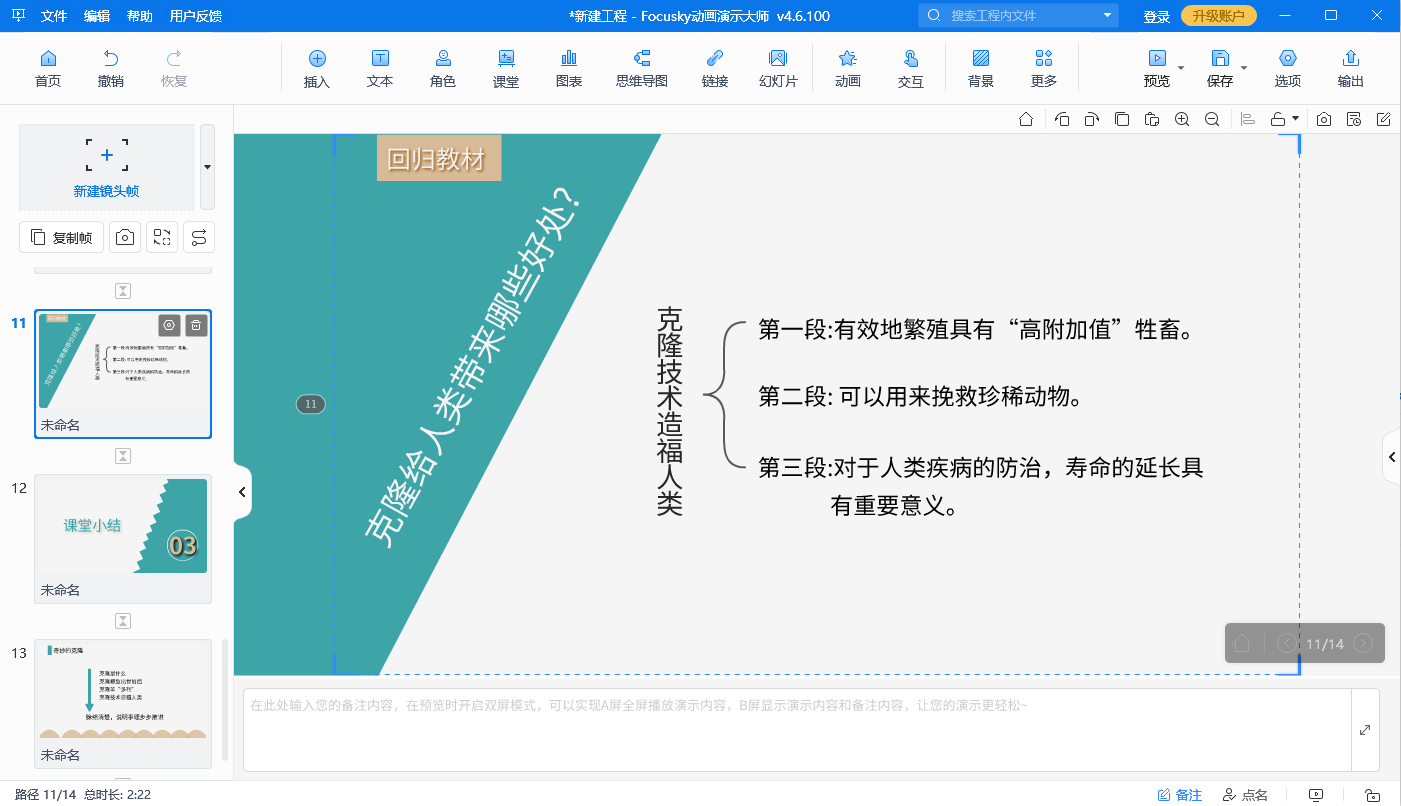Viewport: 1401px width, 806px height.
Task: Go to the 首页 home toolbar button
Action: (48, 69)
